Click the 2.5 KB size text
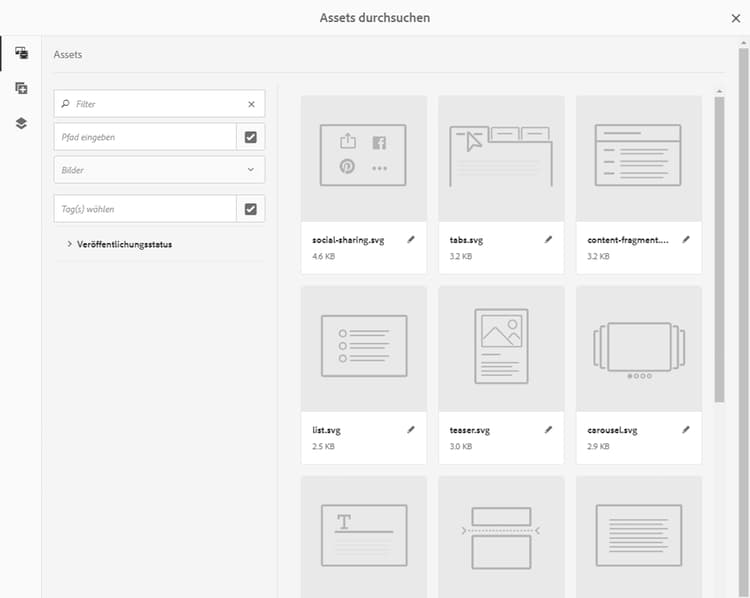The width and height of the screenshot is (750, 598). (323, 446)
